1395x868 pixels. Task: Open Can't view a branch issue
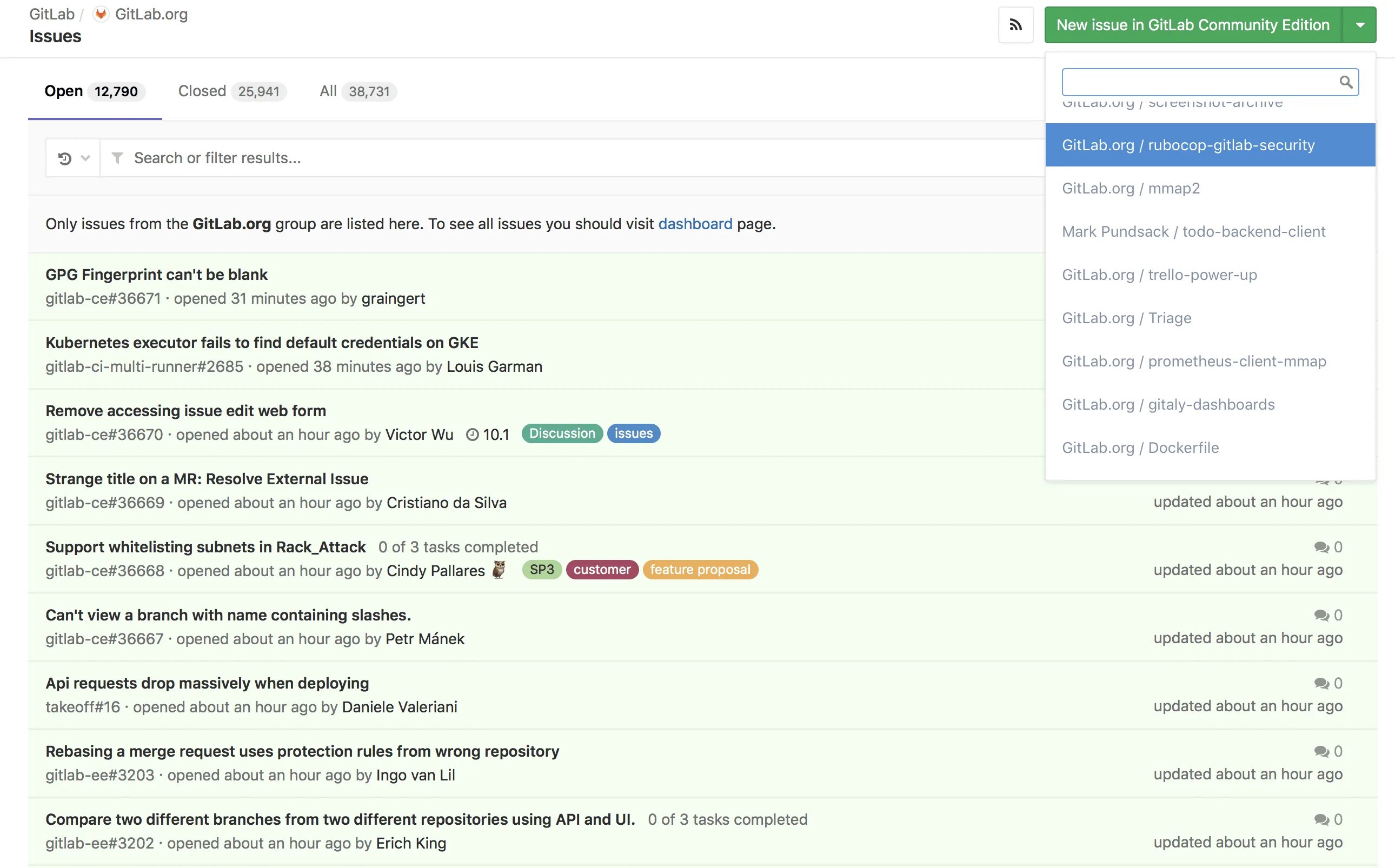(228, 616)
